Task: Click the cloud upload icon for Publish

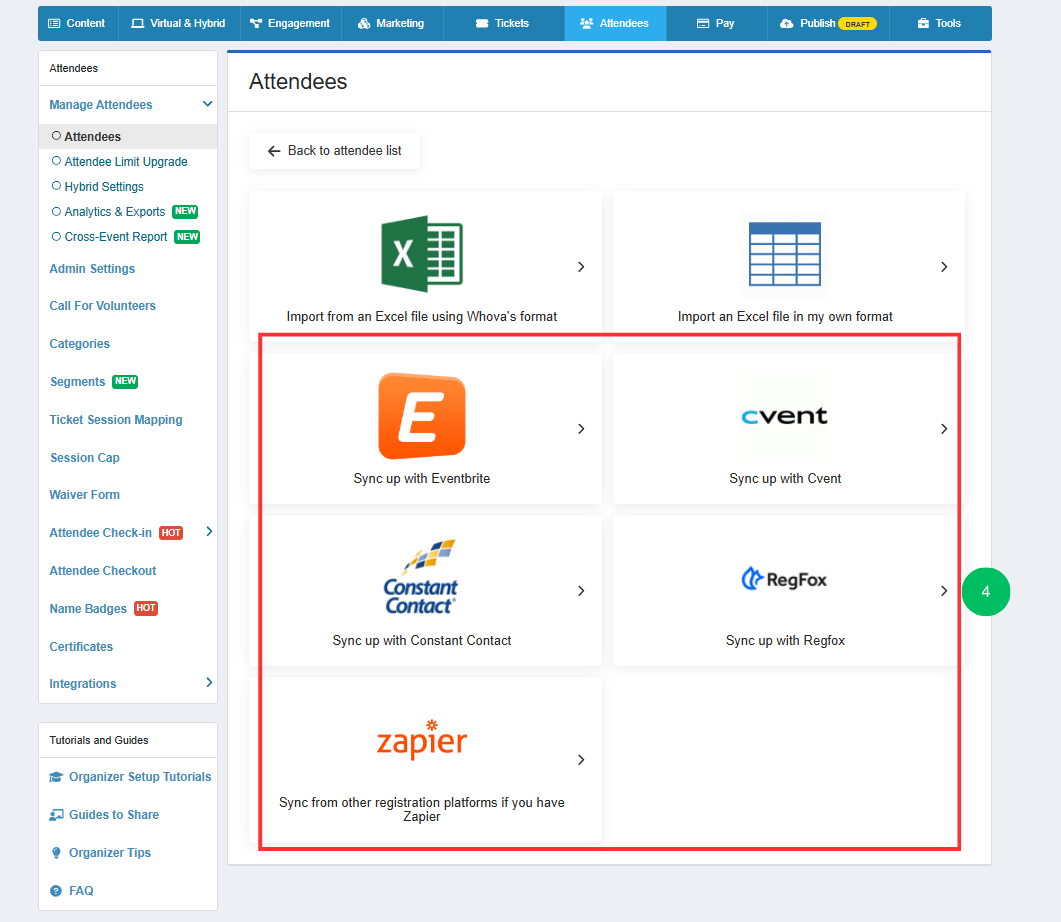Action: coord(786,24)
